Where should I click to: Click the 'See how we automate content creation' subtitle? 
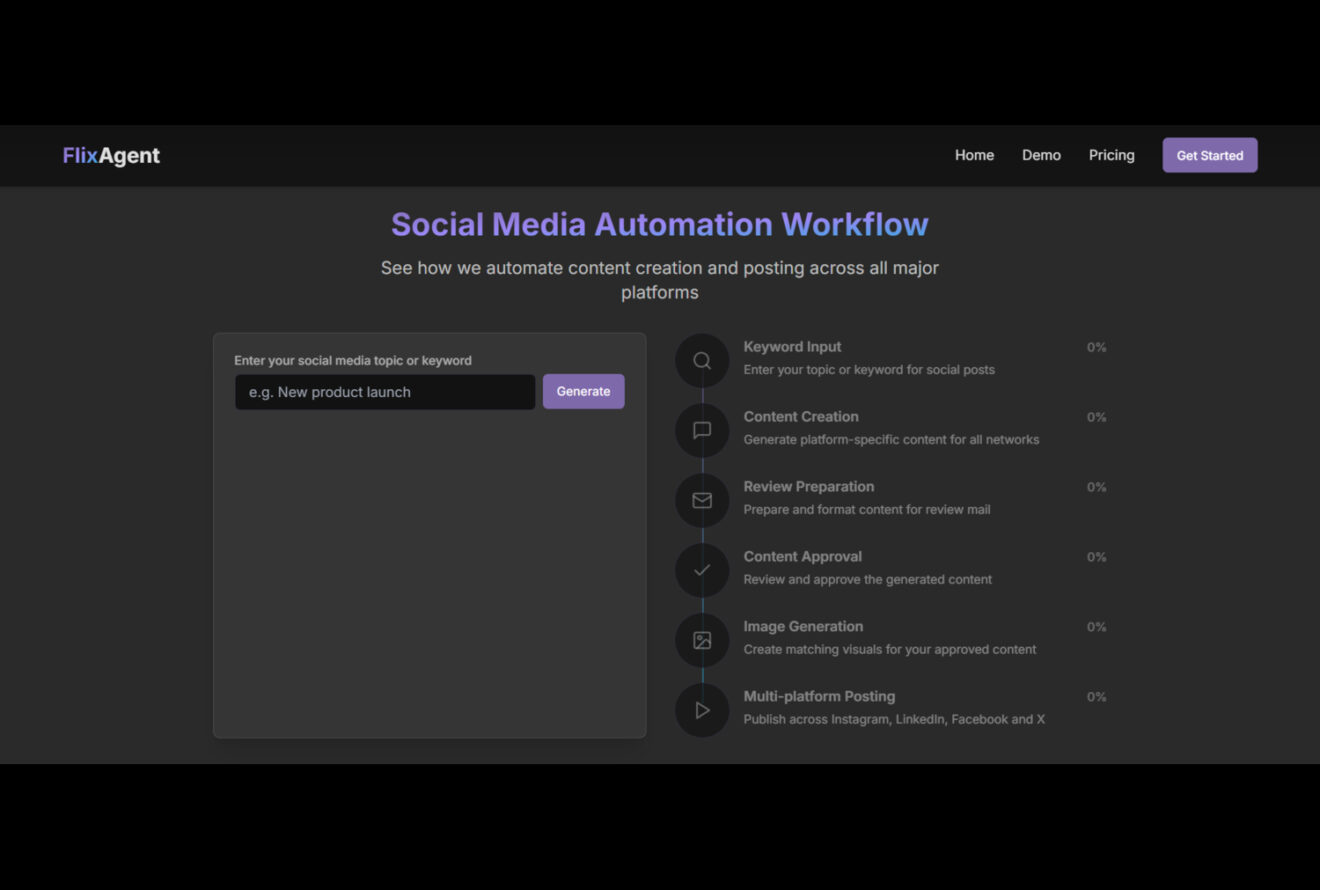tap(660, 280)
